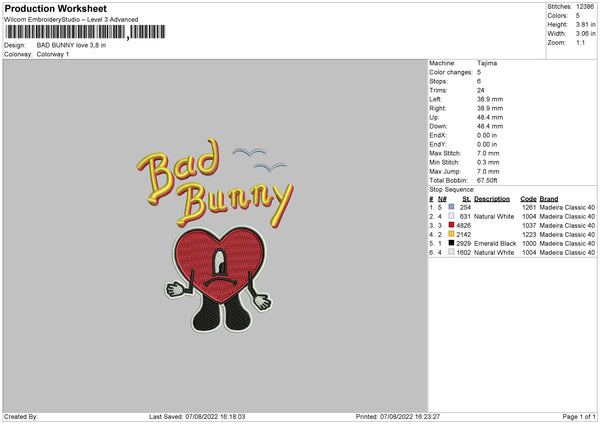This screenshot has height=424, width=600.
Task: Click the design name BAD BUNNY love 3,8 in
Action: click(71, 45)
